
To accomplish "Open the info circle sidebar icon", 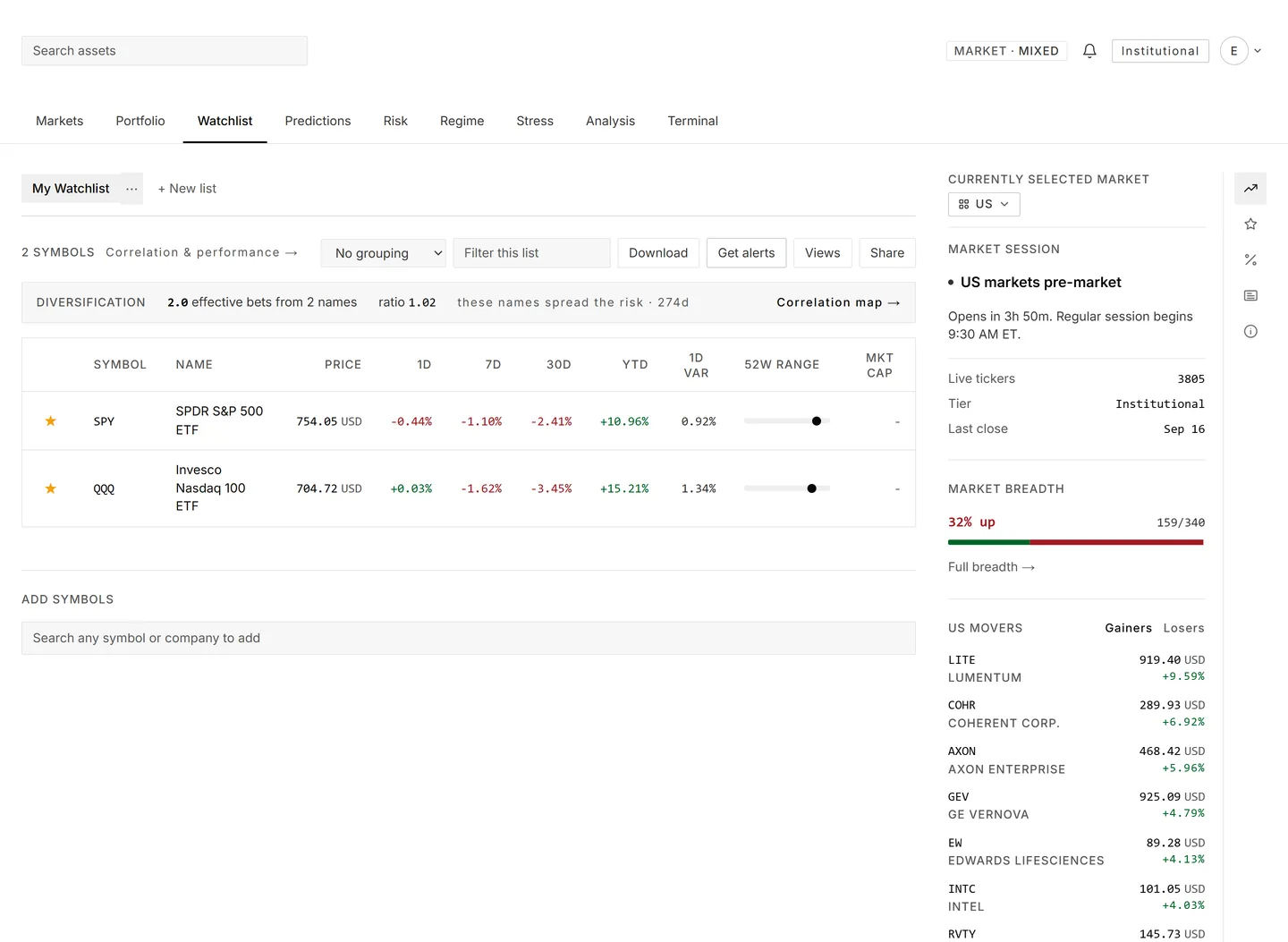I will coord(1250,332).
